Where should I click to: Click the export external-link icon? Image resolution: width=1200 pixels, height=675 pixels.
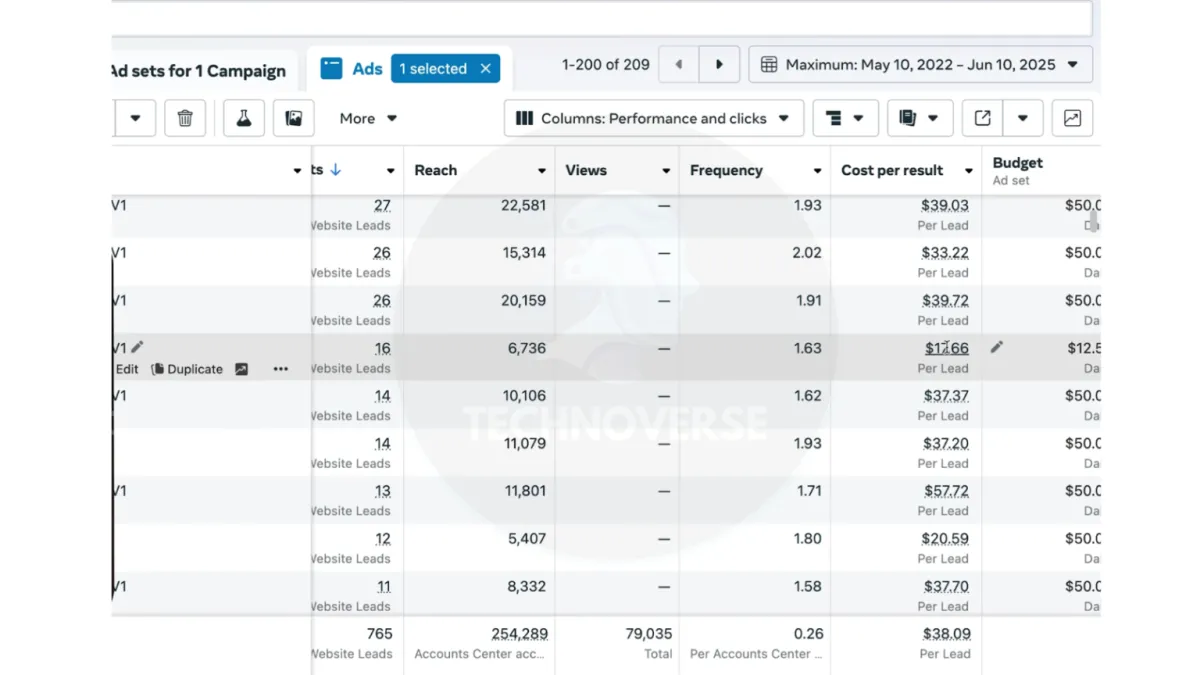coord(983,118)
